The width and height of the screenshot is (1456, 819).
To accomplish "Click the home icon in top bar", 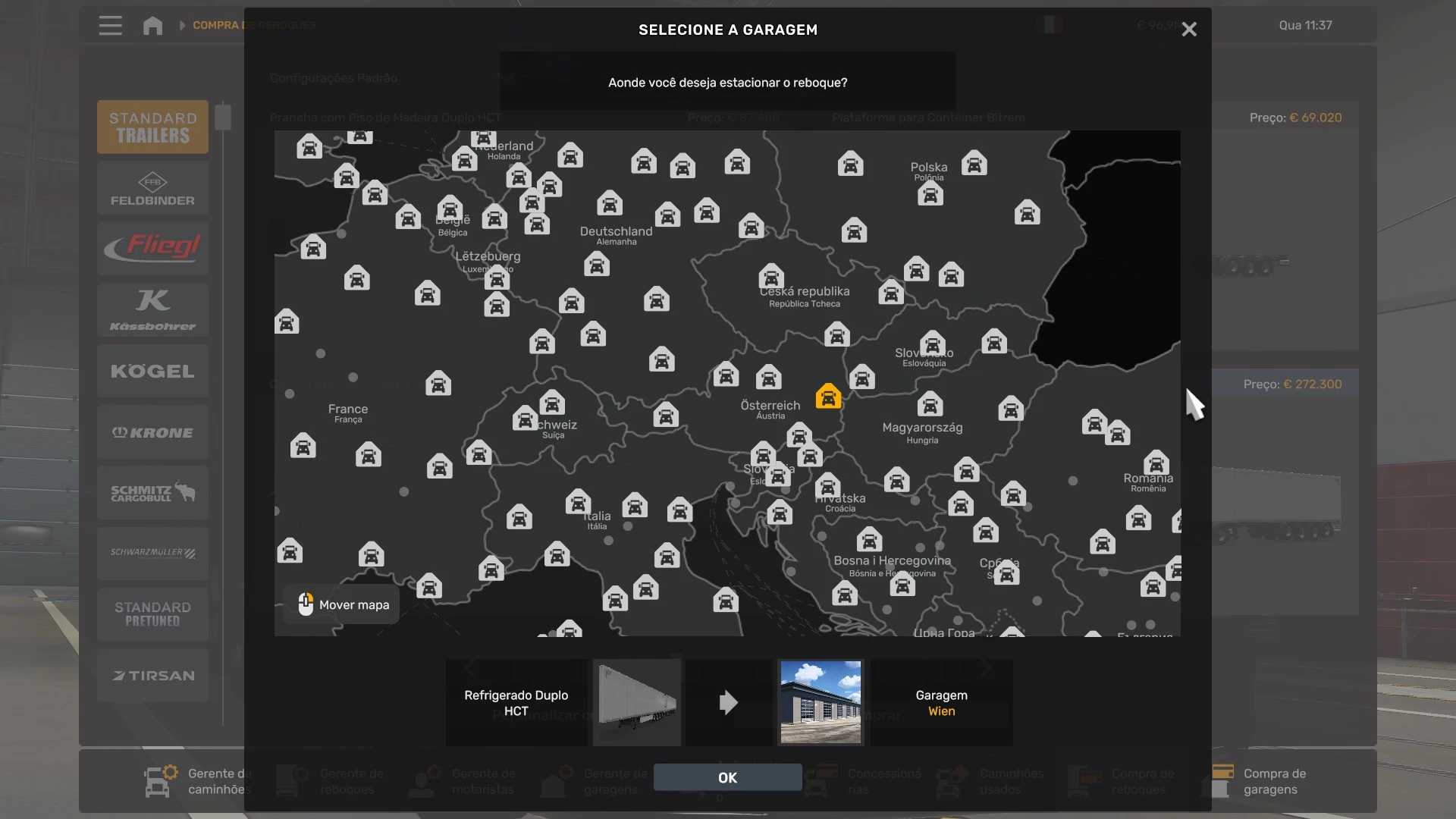I will (x=152, y=26).
